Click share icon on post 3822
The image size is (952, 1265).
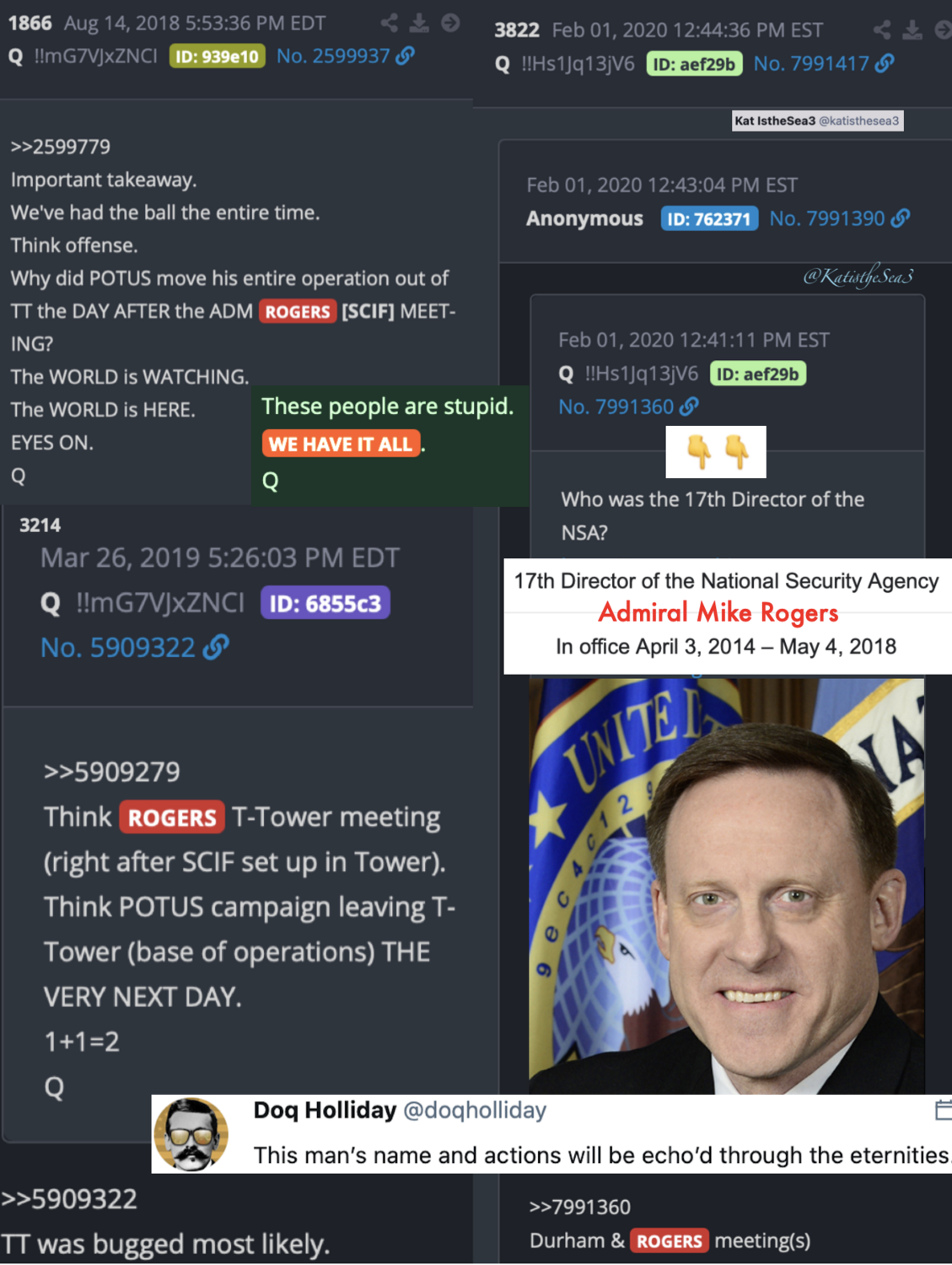882,30
